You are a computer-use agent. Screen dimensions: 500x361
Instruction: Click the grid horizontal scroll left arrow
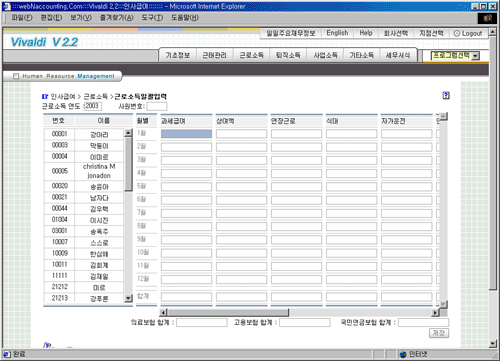pos(163,313)
